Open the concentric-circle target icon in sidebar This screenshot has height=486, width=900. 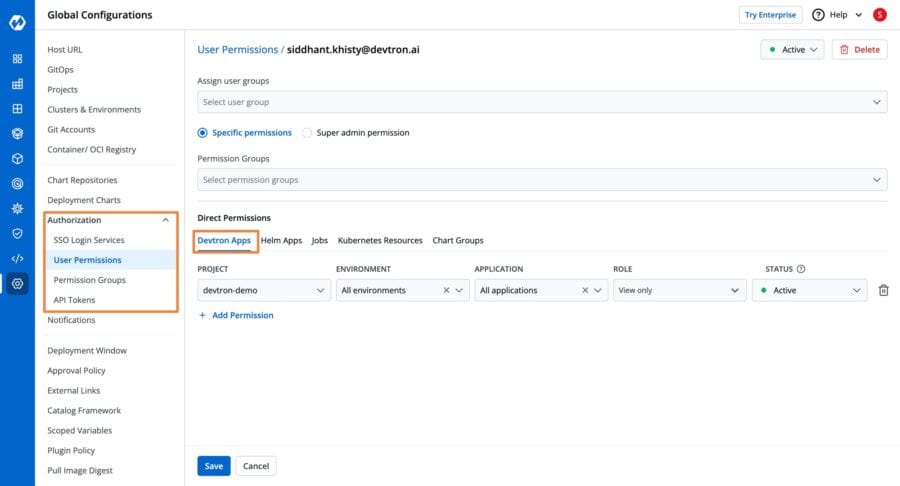pos(17,184)
